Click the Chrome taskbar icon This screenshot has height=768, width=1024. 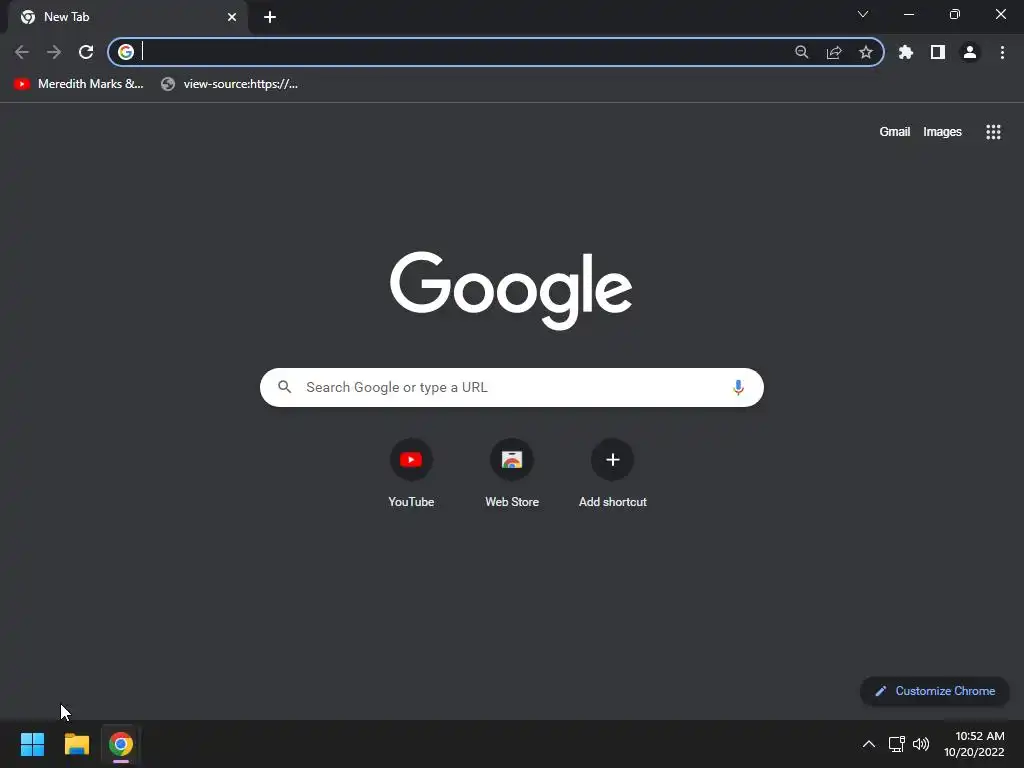point(121,744)
